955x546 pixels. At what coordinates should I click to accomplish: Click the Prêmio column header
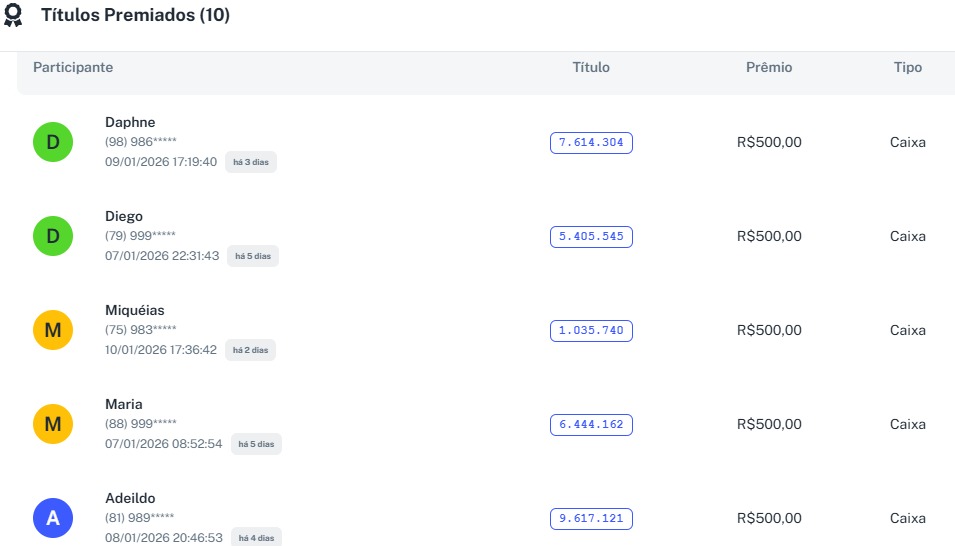769,67
